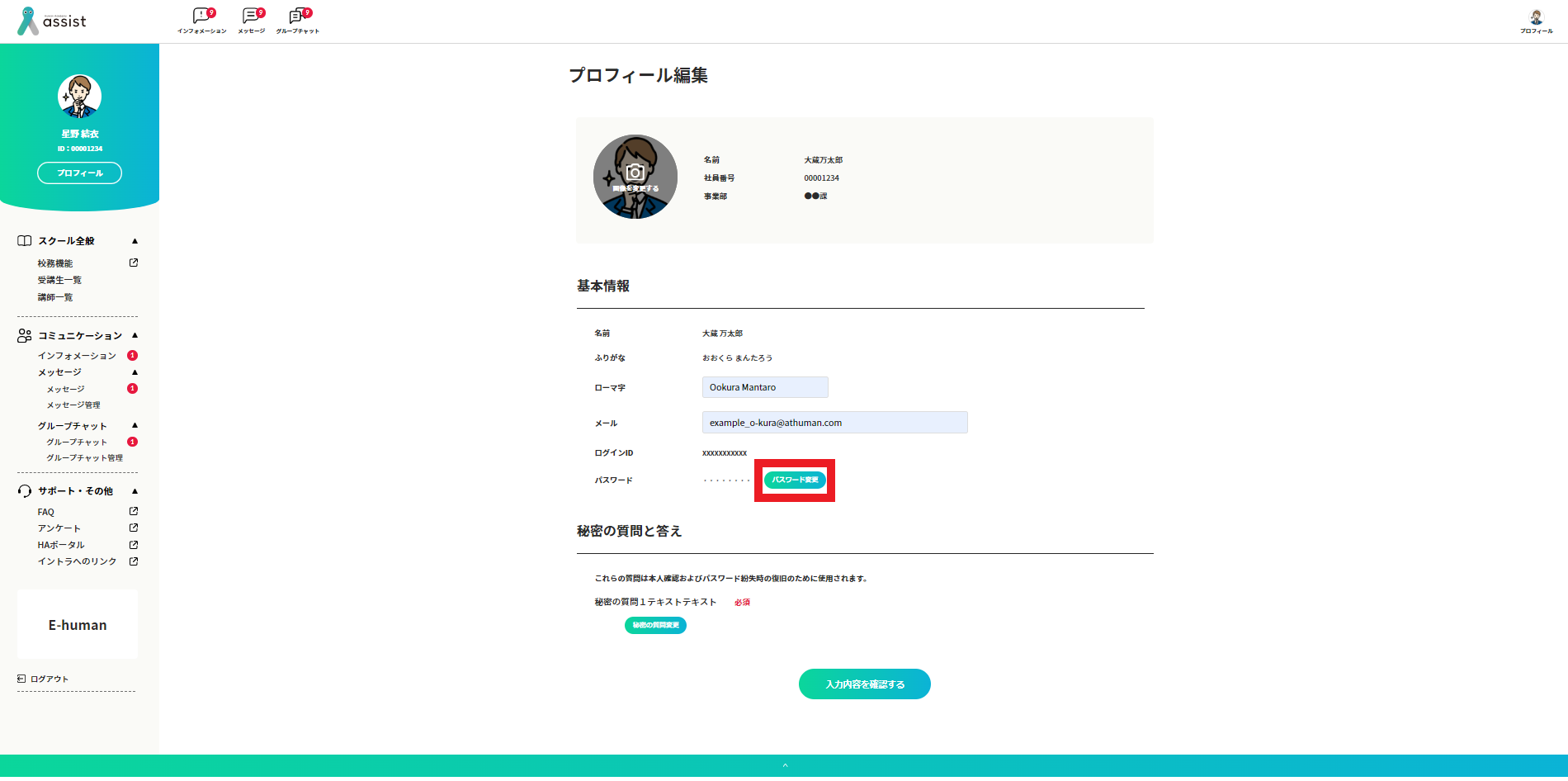Viewport: 1568px width, 781px height.
Task: Click 入力内容を確認する button
Action: [864, 684]
